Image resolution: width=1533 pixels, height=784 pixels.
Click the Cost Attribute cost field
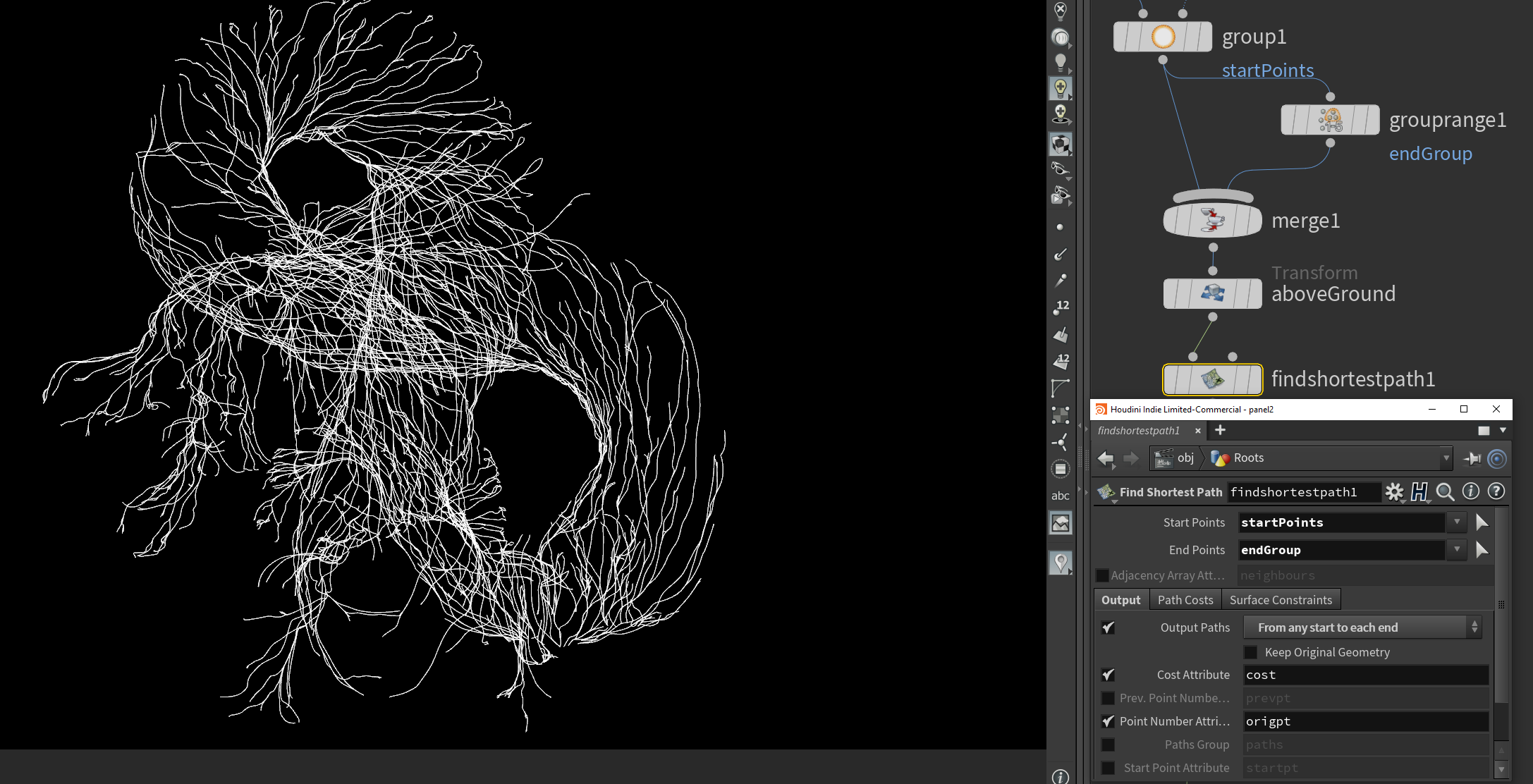click(x=1366, y=675)
